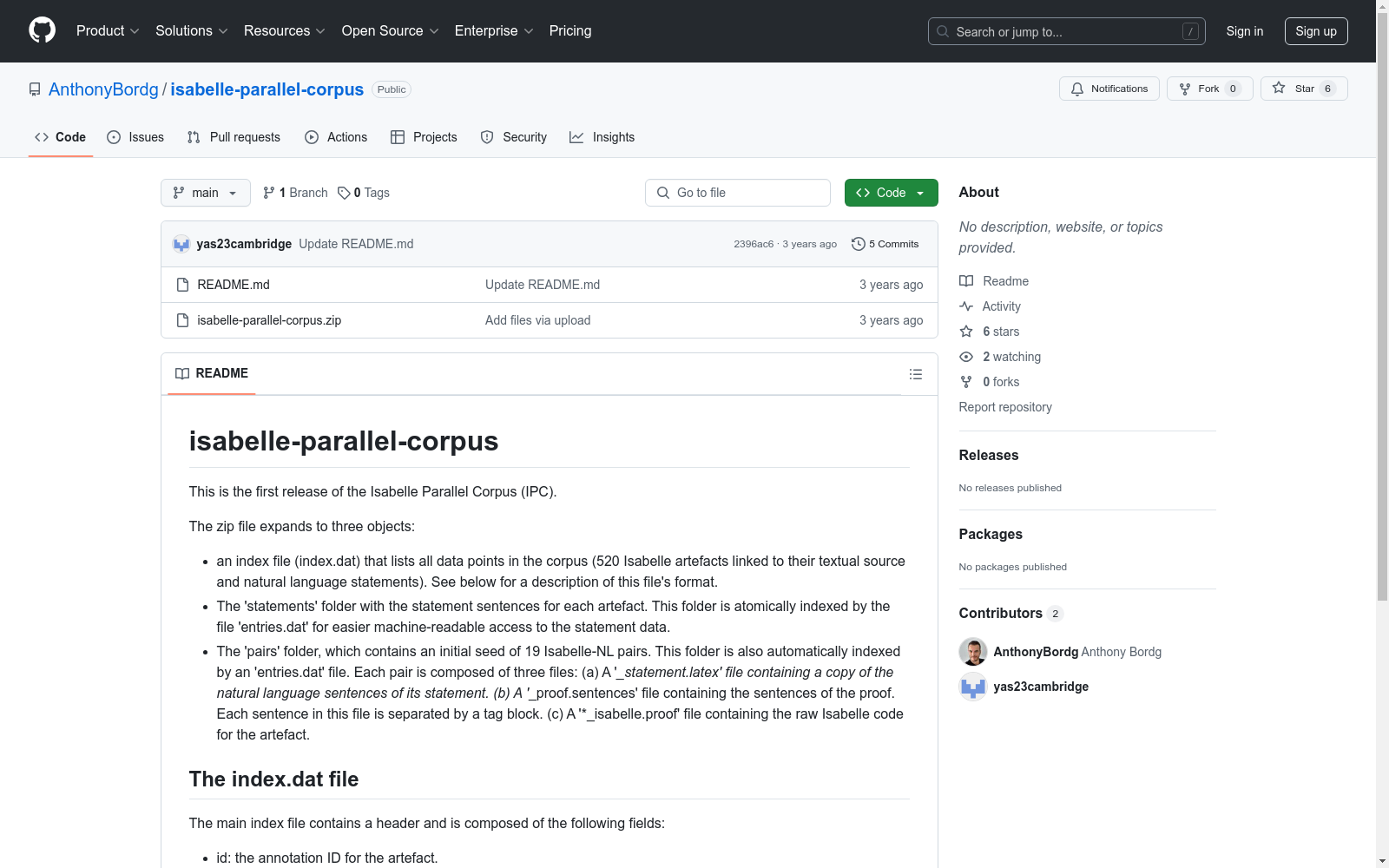Switch to the Projects tab

pos(424,137)
